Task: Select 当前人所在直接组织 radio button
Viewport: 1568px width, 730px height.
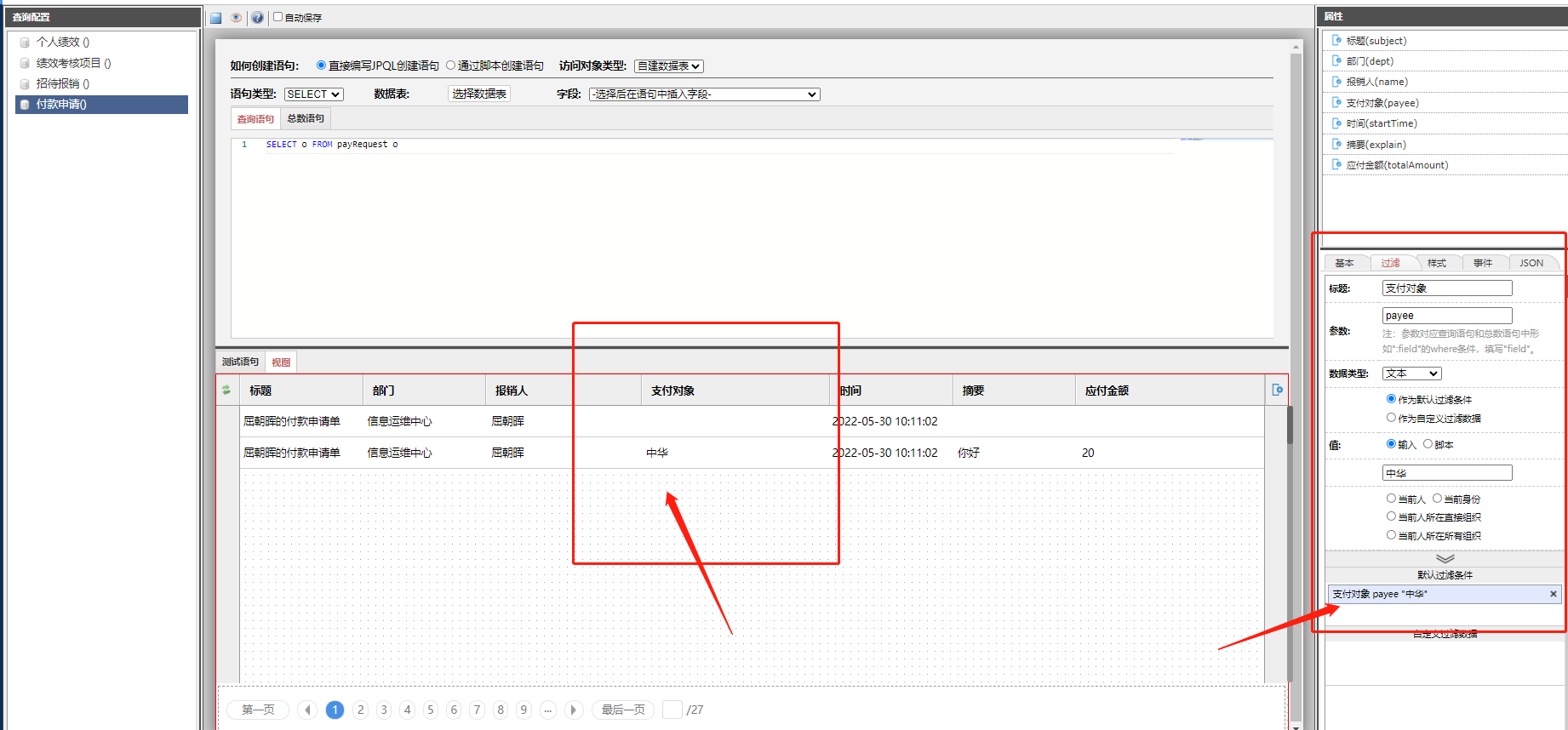Action: [1391, 516]
